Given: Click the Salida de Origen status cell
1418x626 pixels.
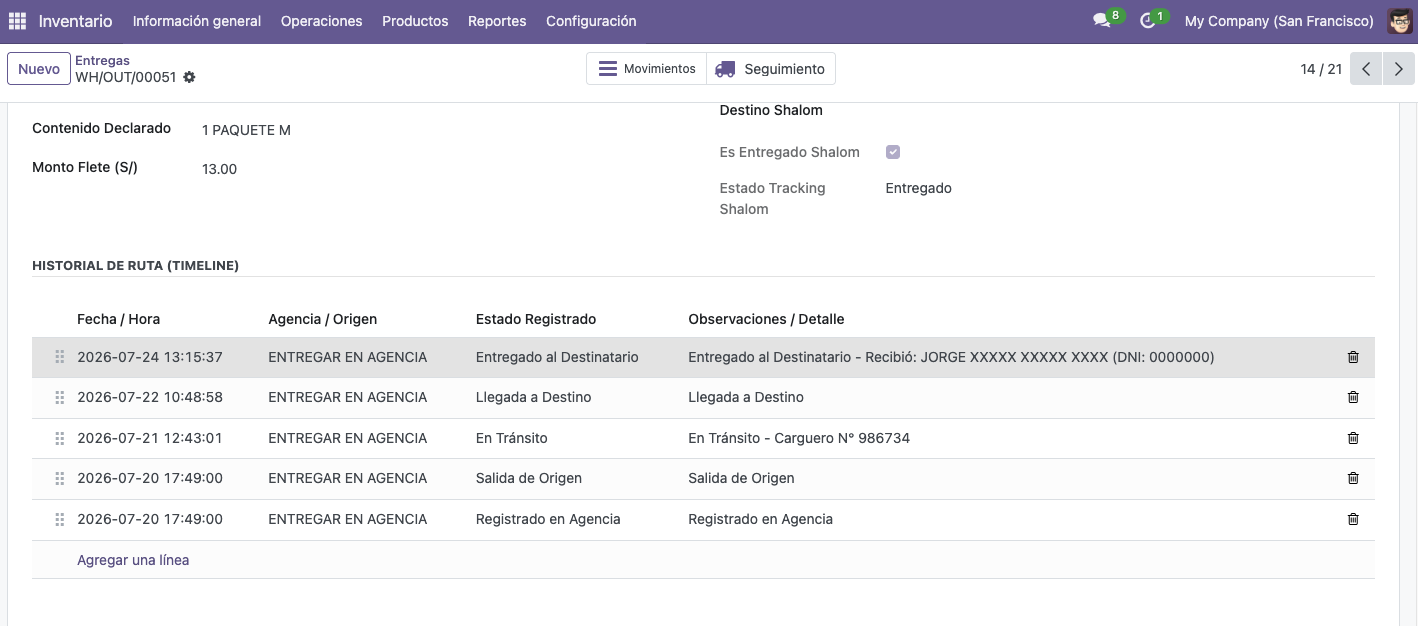Looking at the screenshot, I should pos(529,478).
